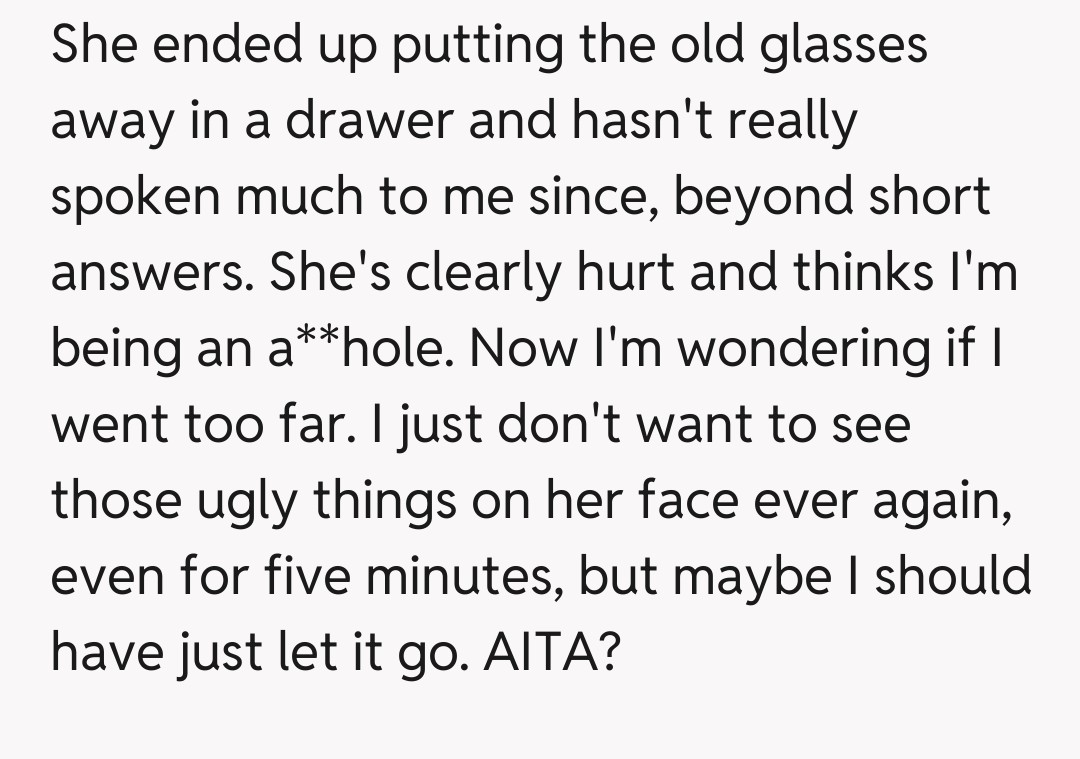Click the word "spoken"
1080x759 pixels.
(x=133, y=198)
